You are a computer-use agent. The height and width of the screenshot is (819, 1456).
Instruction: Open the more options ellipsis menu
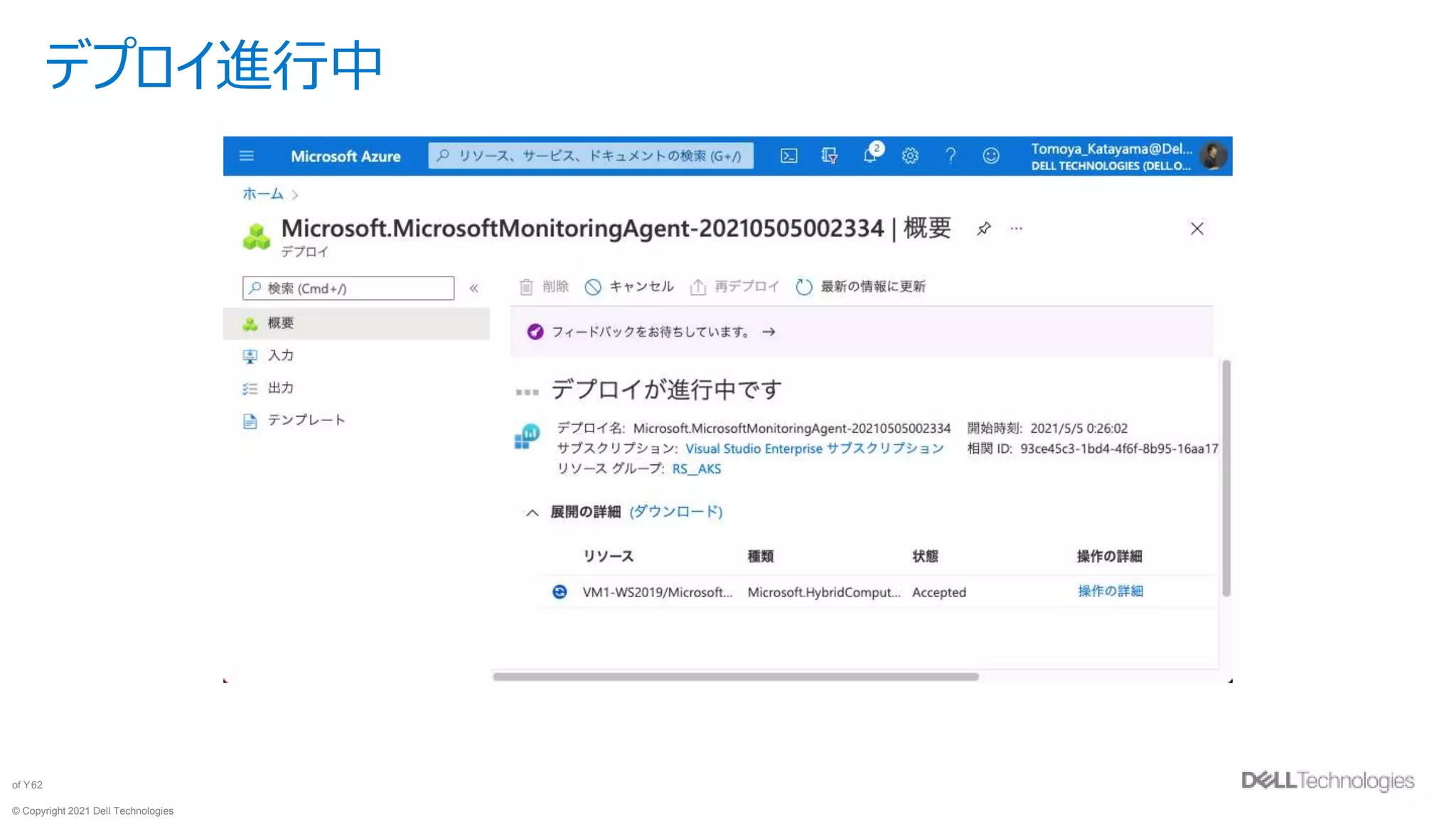1017,228
